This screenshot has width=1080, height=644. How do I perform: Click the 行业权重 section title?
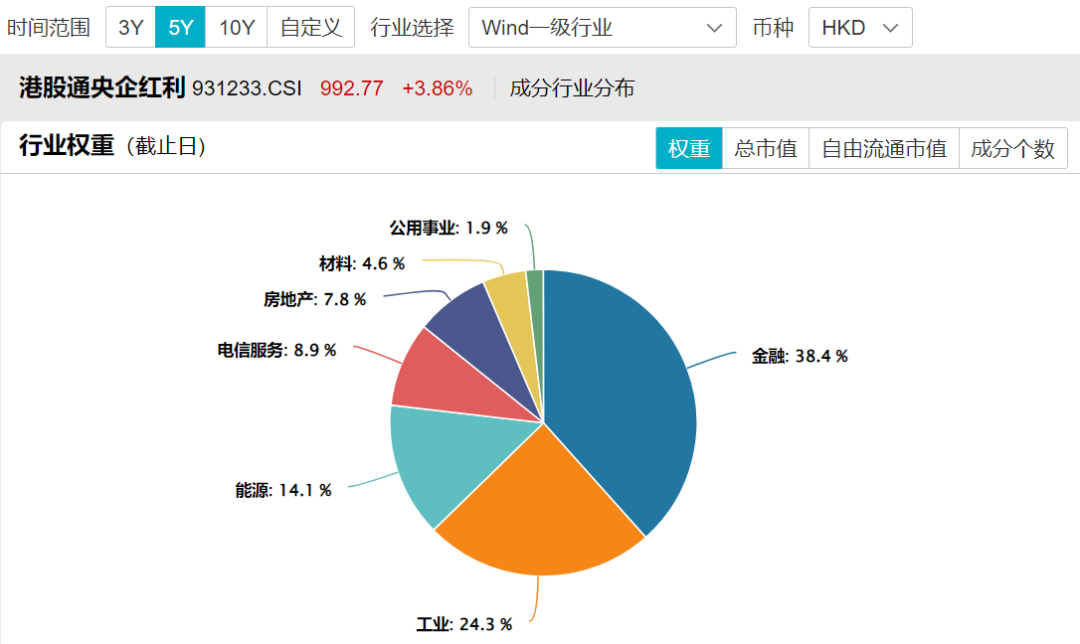(x=66, y=146)
